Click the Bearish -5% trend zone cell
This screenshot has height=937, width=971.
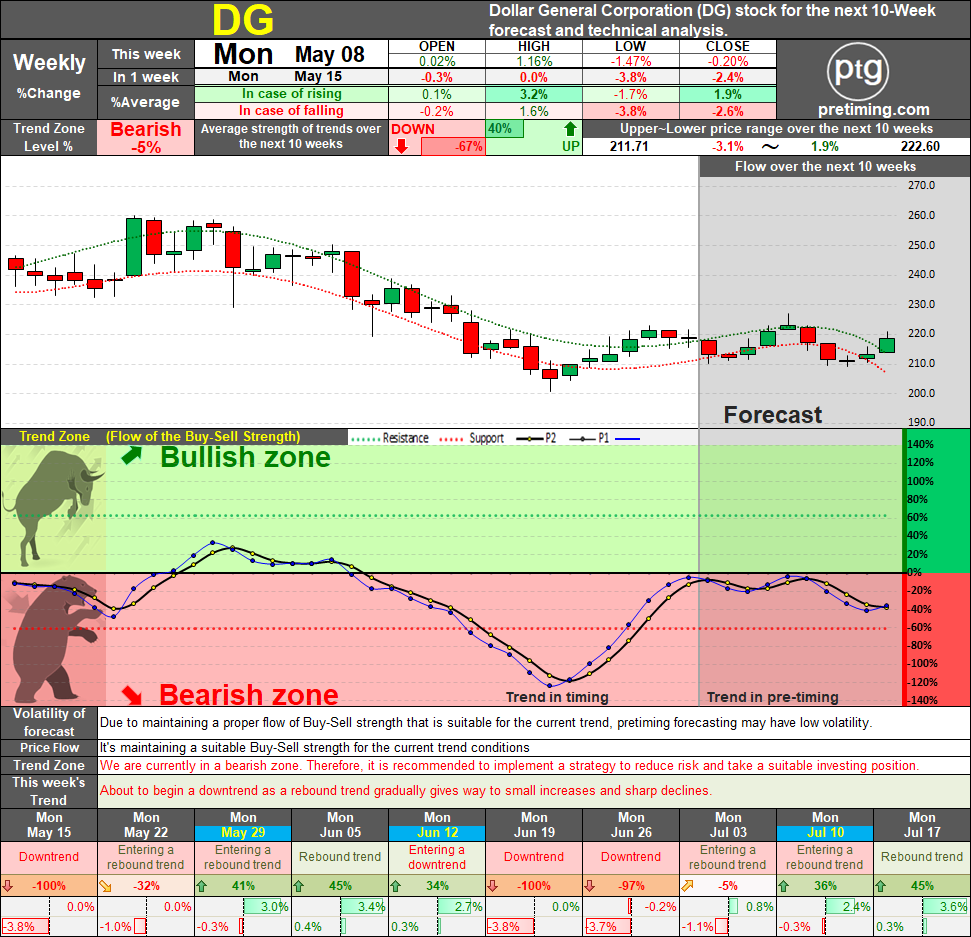pyautogui.click(x=146, y=137)
